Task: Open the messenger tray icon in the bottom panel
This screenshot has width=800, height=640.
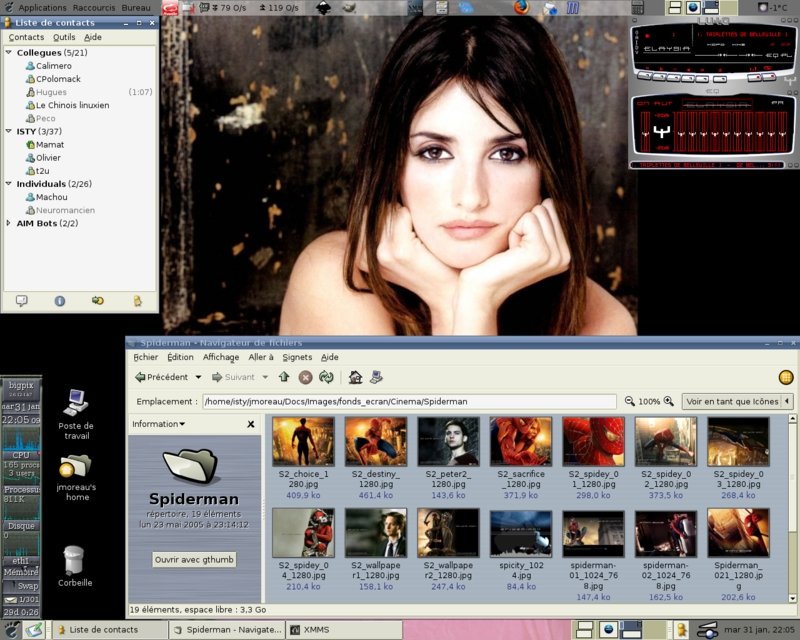Action: click(x=681, y=629)
